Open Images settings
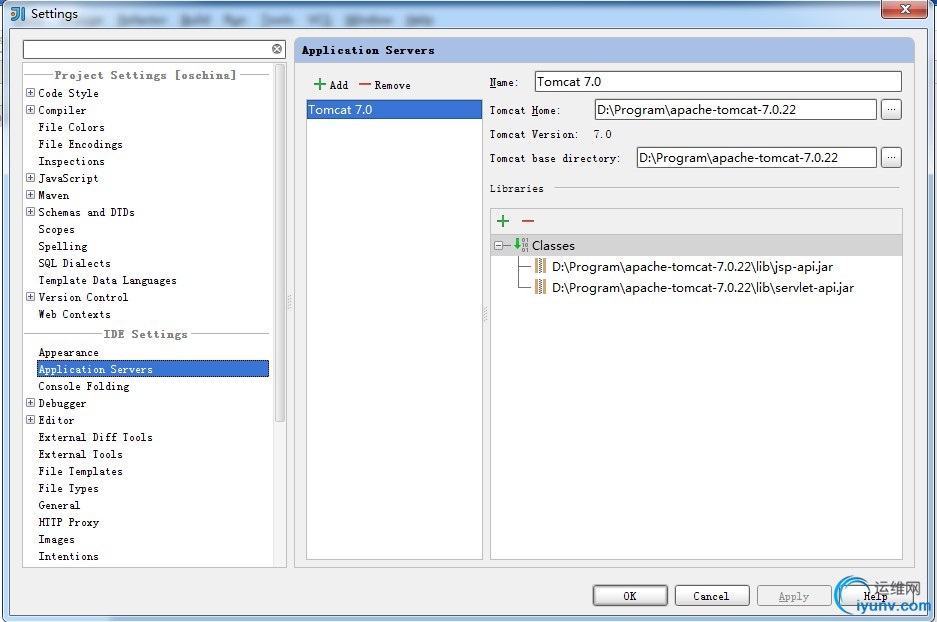This screenshot has width=937, height=622. tap(56, 540)
